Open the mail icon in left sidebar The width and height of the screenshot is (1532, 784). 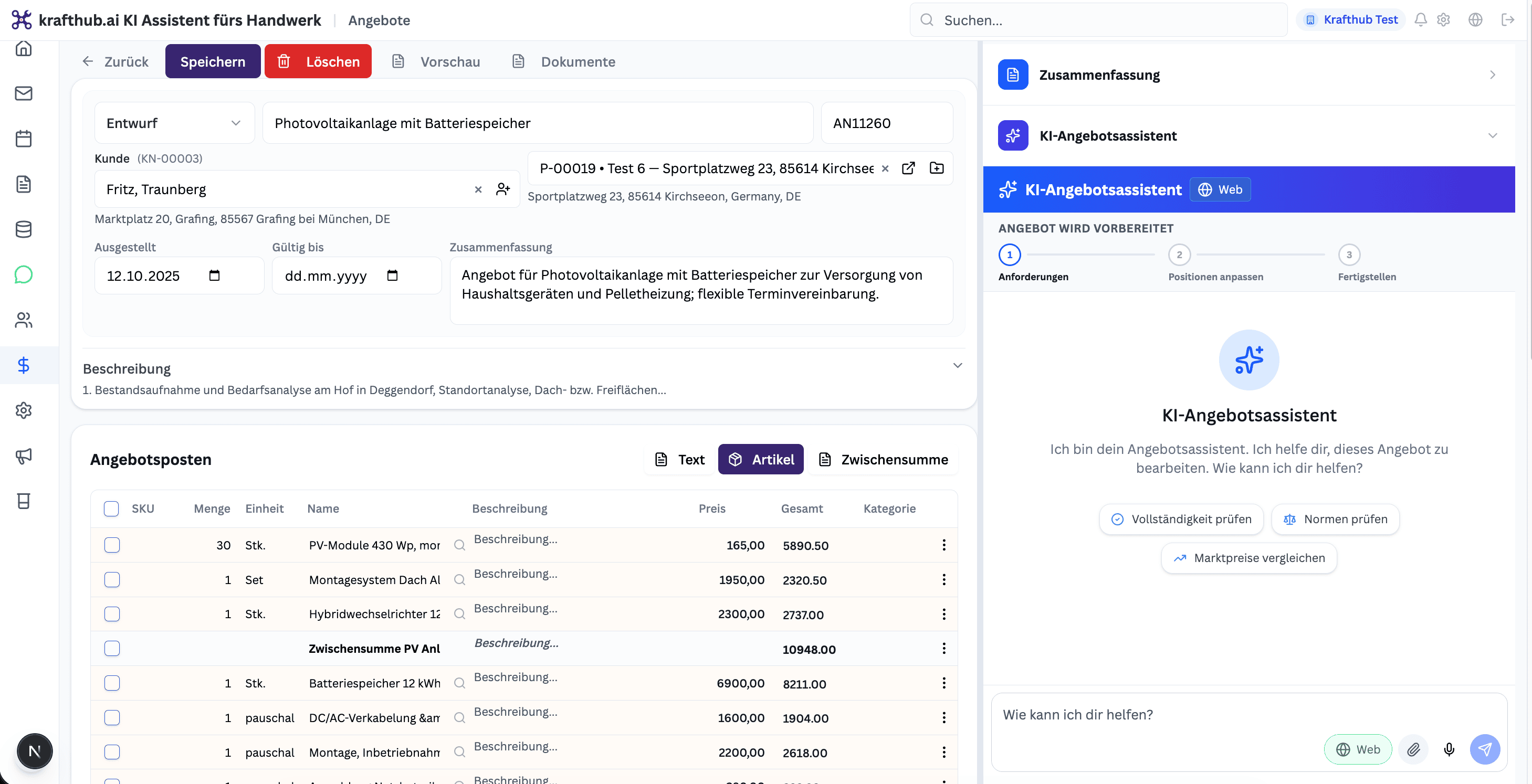tap(24, 93)
